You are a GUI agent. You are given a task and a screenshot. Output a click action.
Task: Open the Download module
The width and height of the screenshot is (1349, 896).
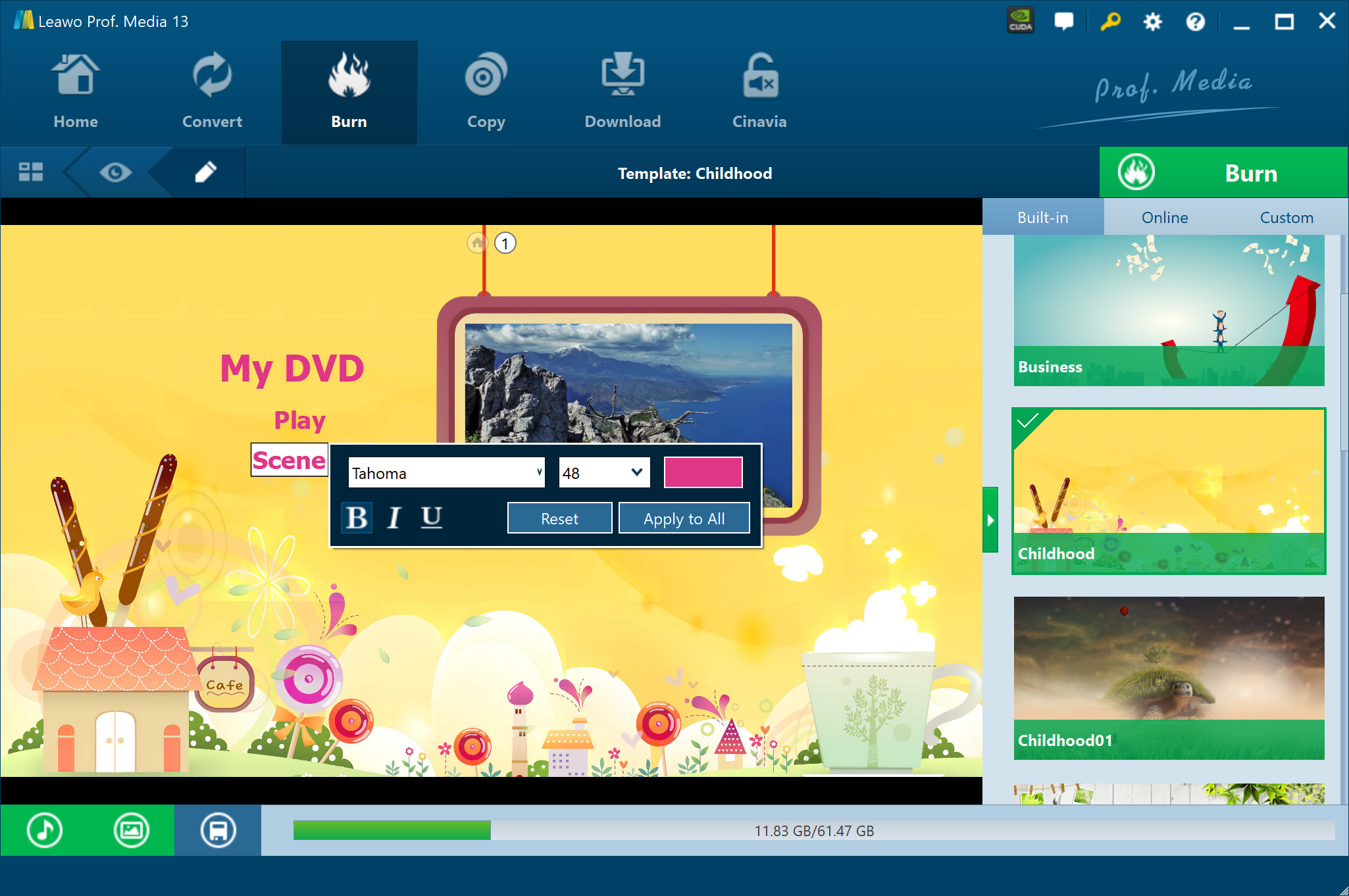click(x=623, y=93)
